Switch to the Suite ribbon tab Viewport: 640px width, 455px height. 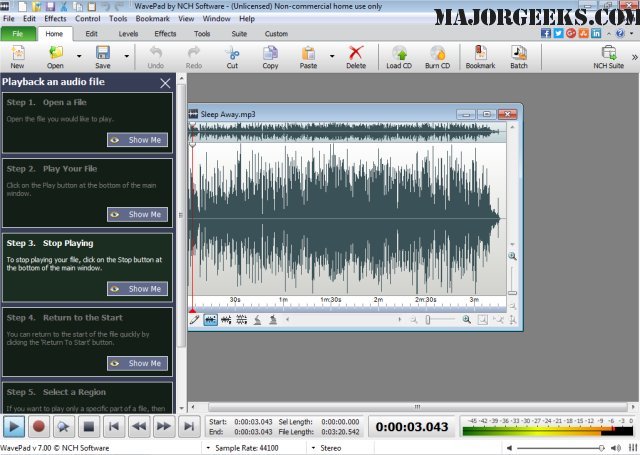[x=239, y=34]
